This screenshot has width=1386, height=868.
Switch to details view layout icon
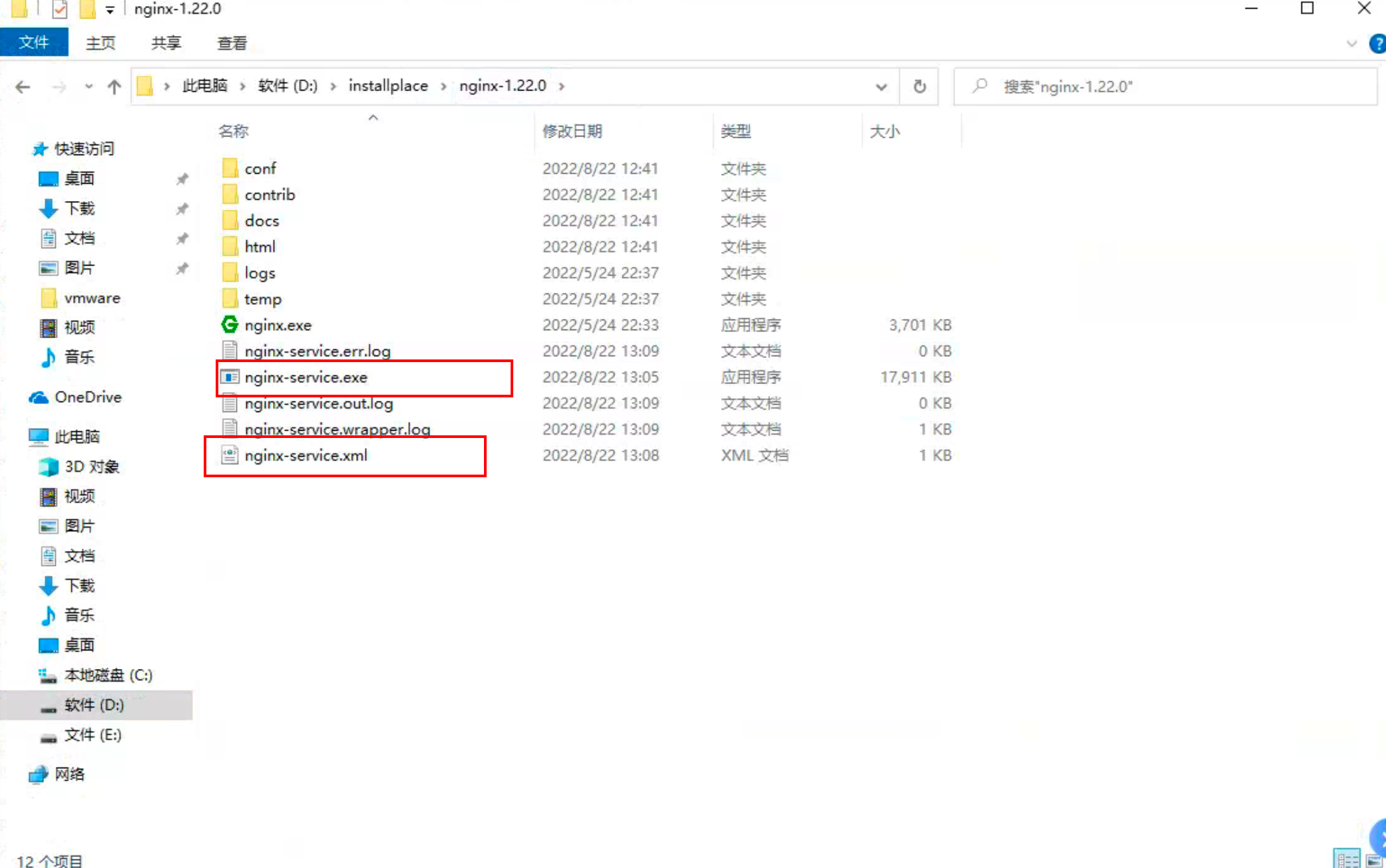(1346, 859)
